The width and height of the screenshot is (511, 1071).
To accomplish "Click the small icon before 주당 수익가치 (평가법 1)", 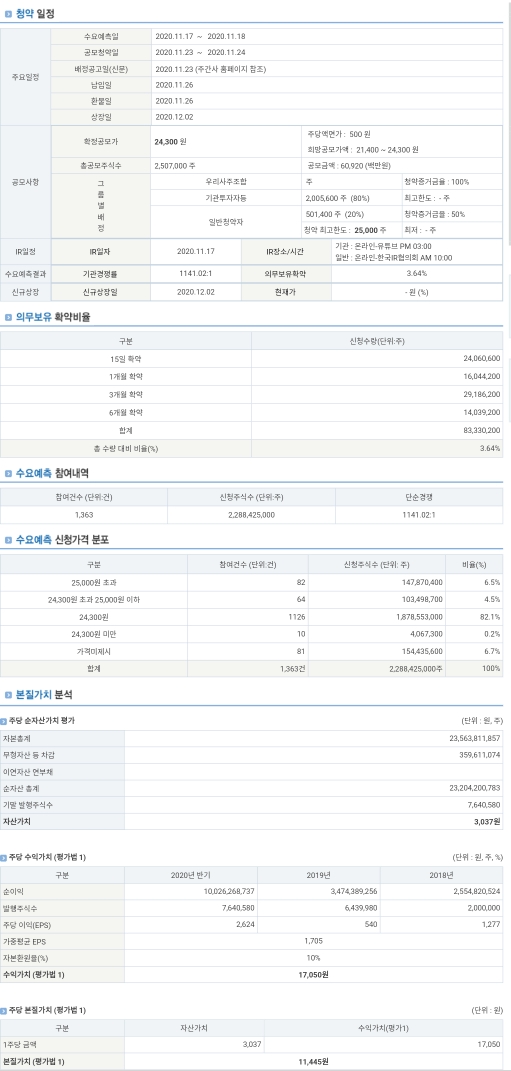I will pyautogui.click(x=3, y=857).
